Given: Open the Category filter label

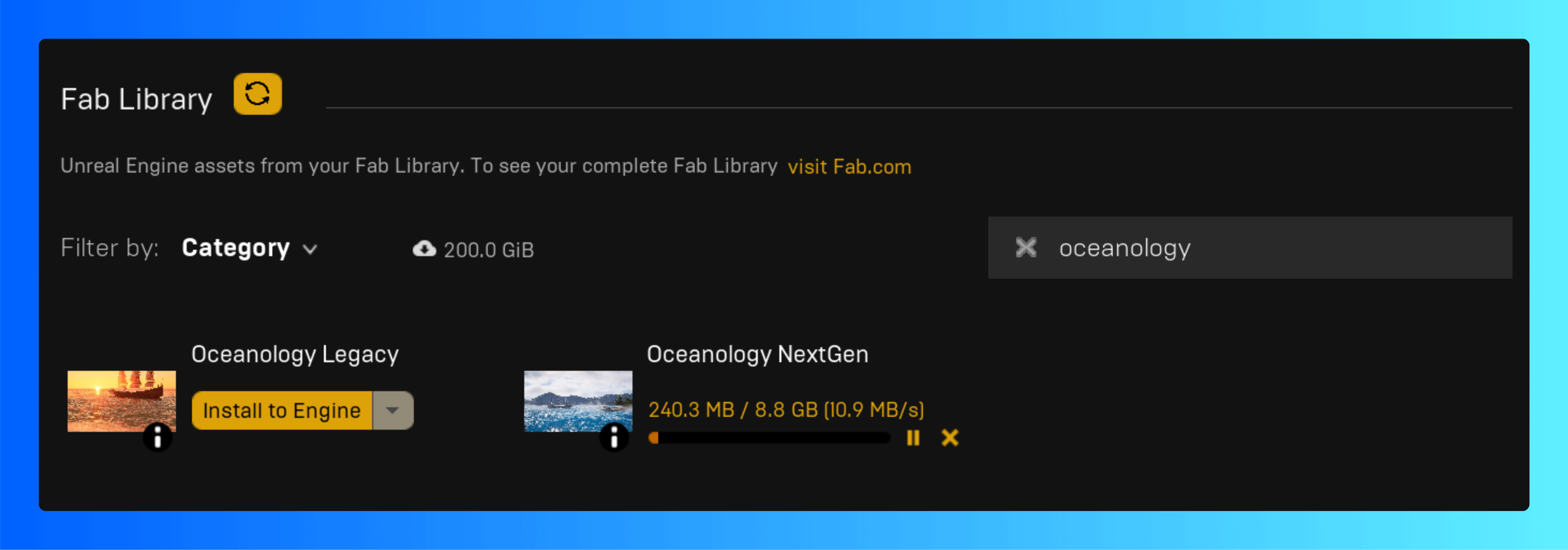Looking at the screenshot, I should tap(235, 247).
